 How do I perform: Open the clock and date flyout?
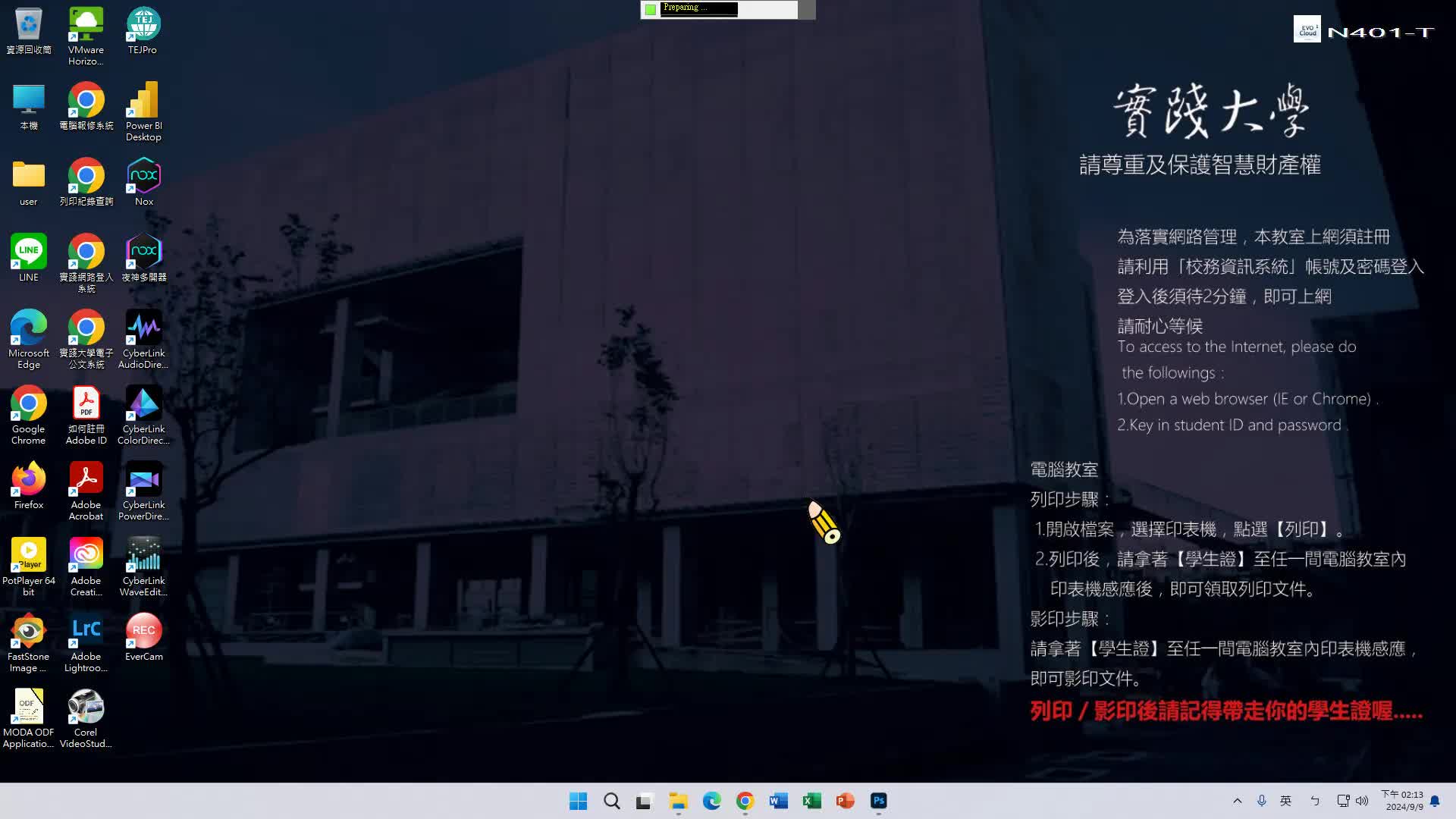[1404, 801]
